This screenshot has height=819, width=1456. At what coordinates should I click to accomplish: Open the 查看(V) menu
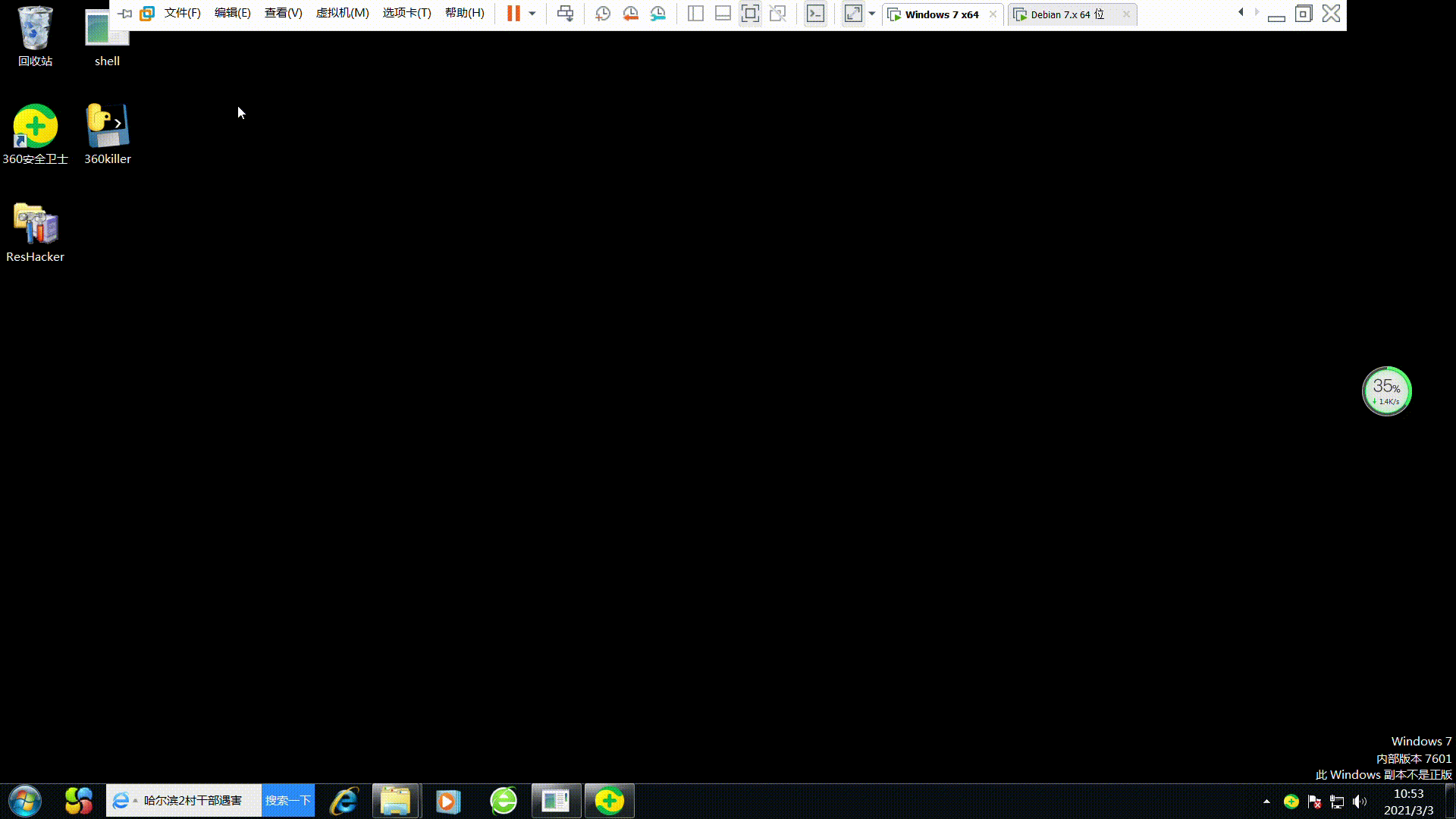(x=283, y=13)
